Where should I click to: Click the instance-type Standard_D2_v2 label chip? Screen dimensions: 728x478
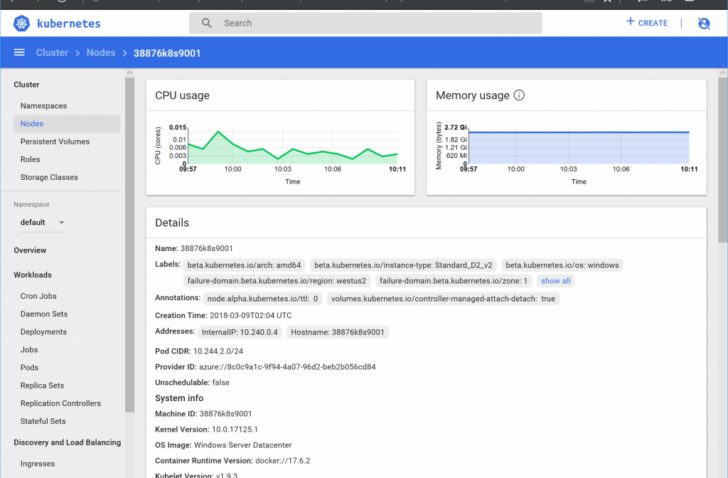point(403,265)
